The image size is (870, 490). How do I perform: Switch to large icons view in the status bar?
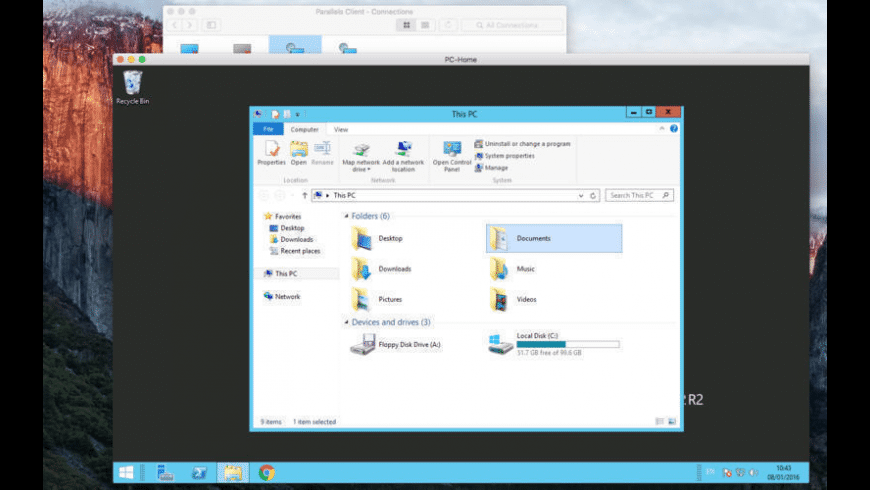671,422
